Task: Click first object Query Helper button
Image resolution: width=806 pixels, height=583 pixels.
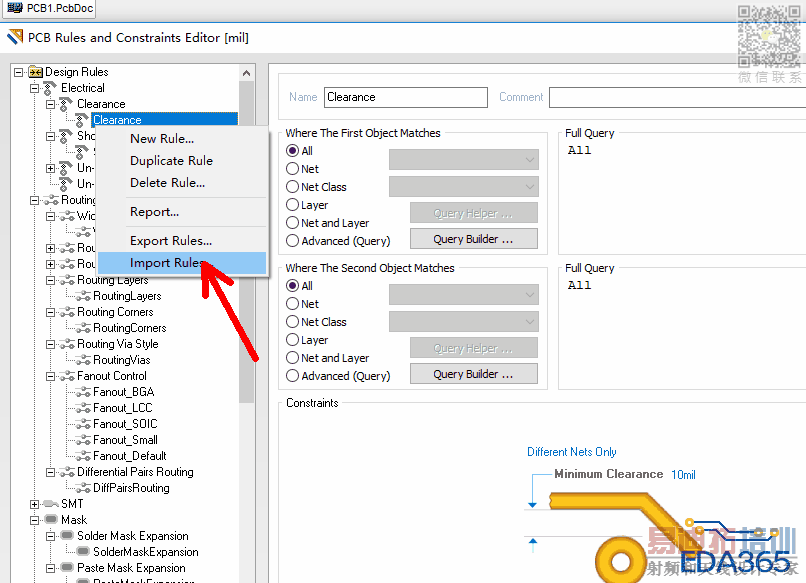Action: tap(473, 213)
